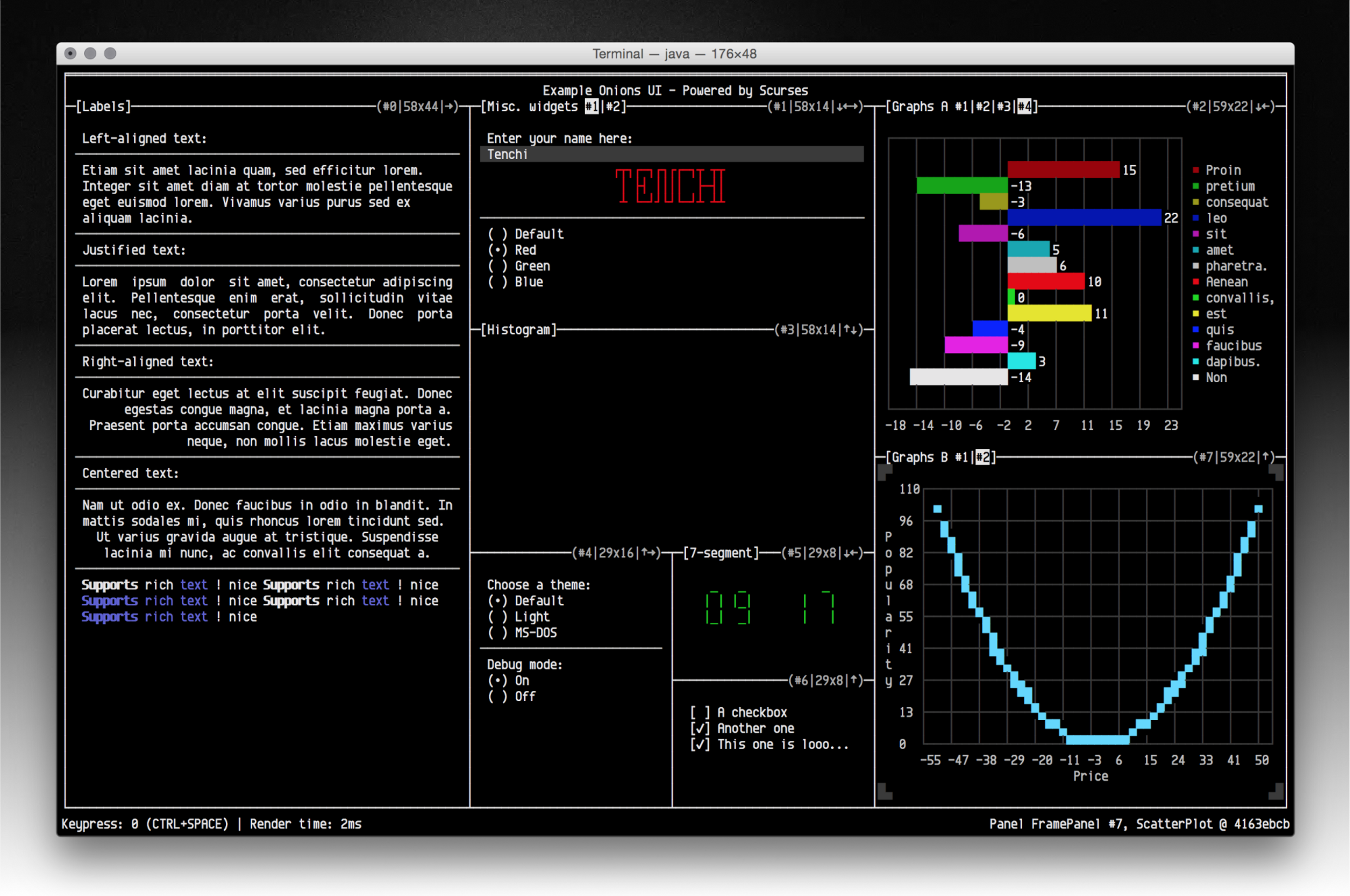Click the Graphs B top-left corner handle
This screenshot has height=896, width=1350.
coord(885,472)
